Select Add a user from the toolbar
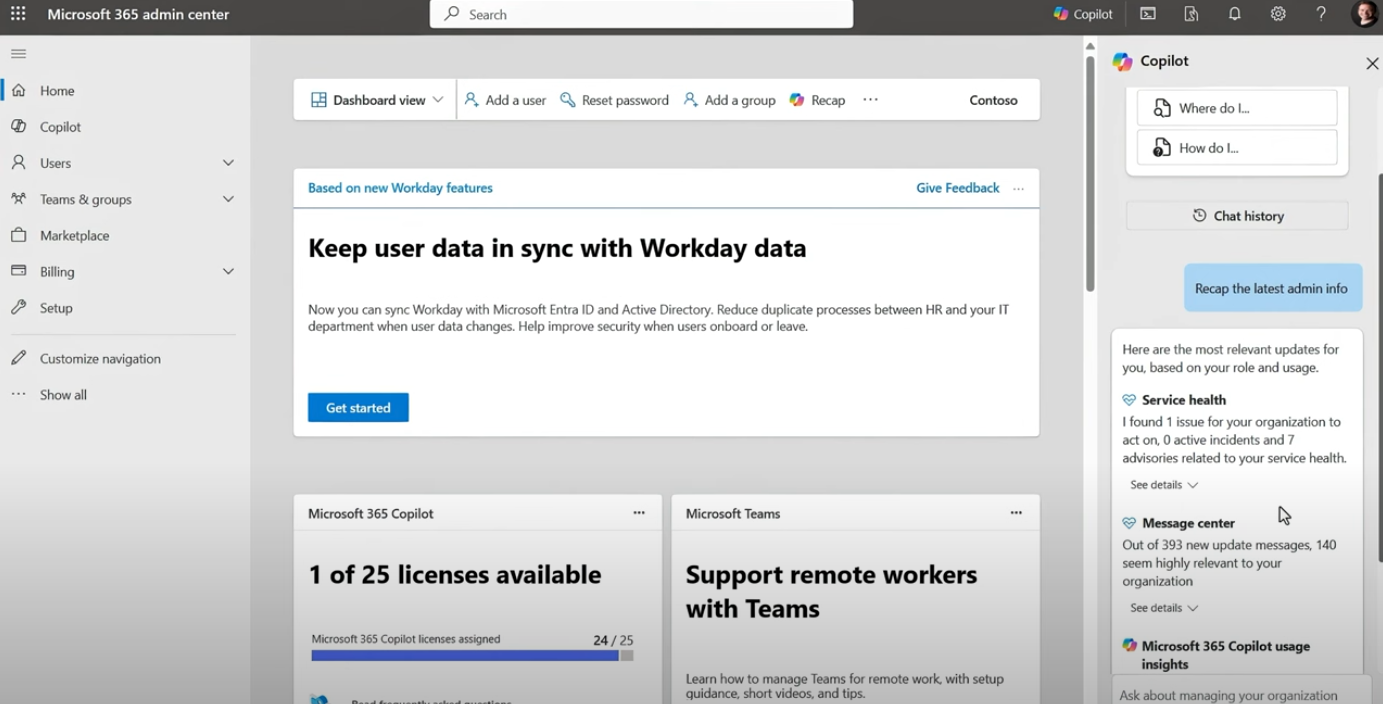The height and width of the screenshot is (704, 1383). coord(505,99)
